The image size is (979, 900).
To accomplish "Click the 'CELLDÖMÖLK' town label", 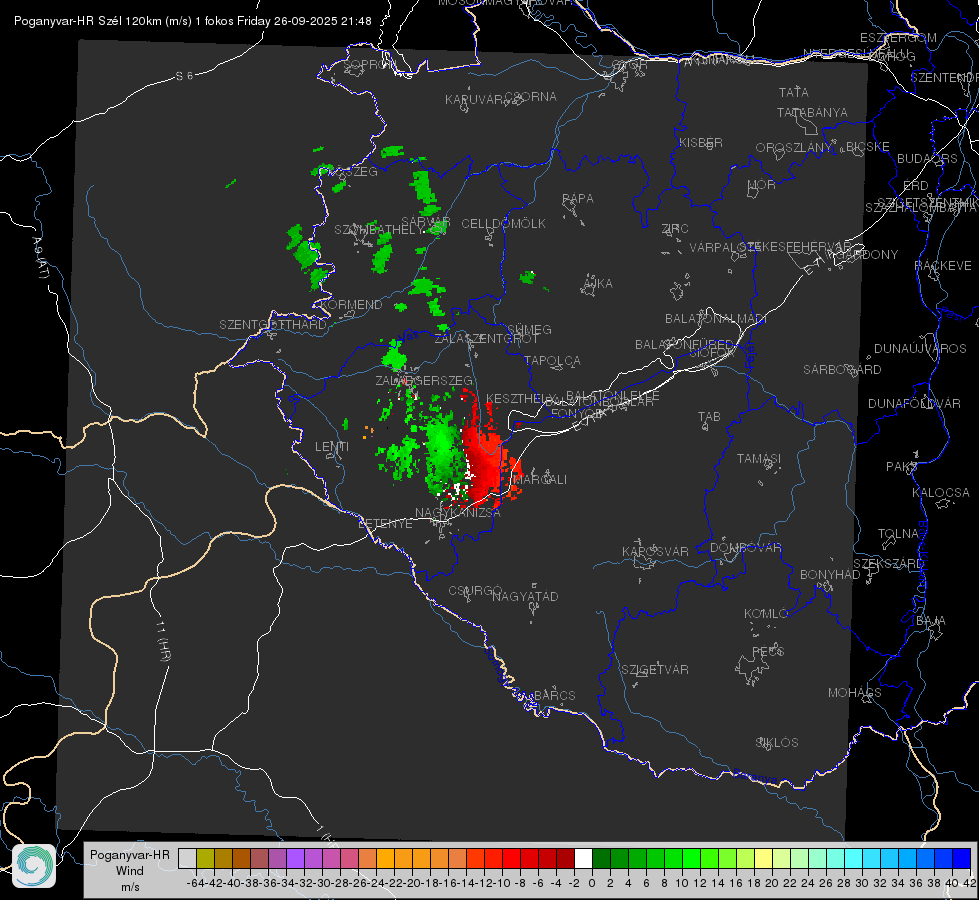I will (503, 224).
